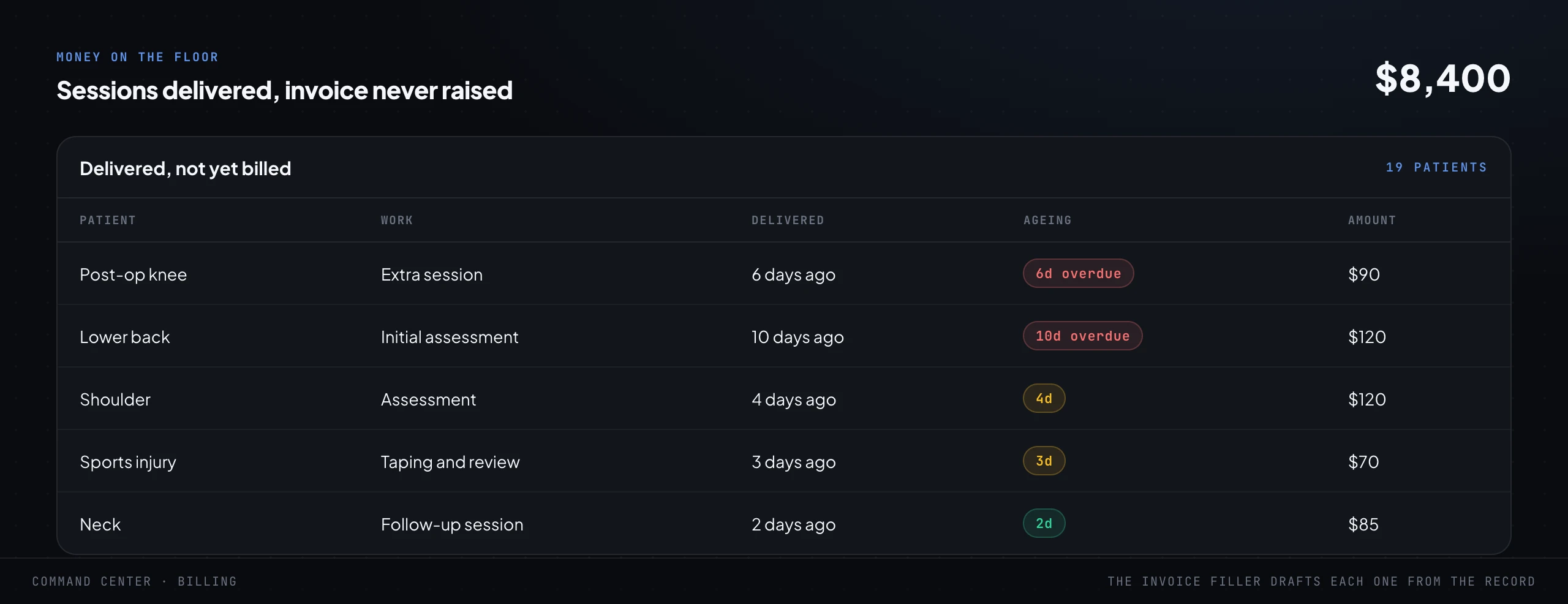Click the 6d overdue badge
The image size is (1568, 604).
coord(1078,274)
